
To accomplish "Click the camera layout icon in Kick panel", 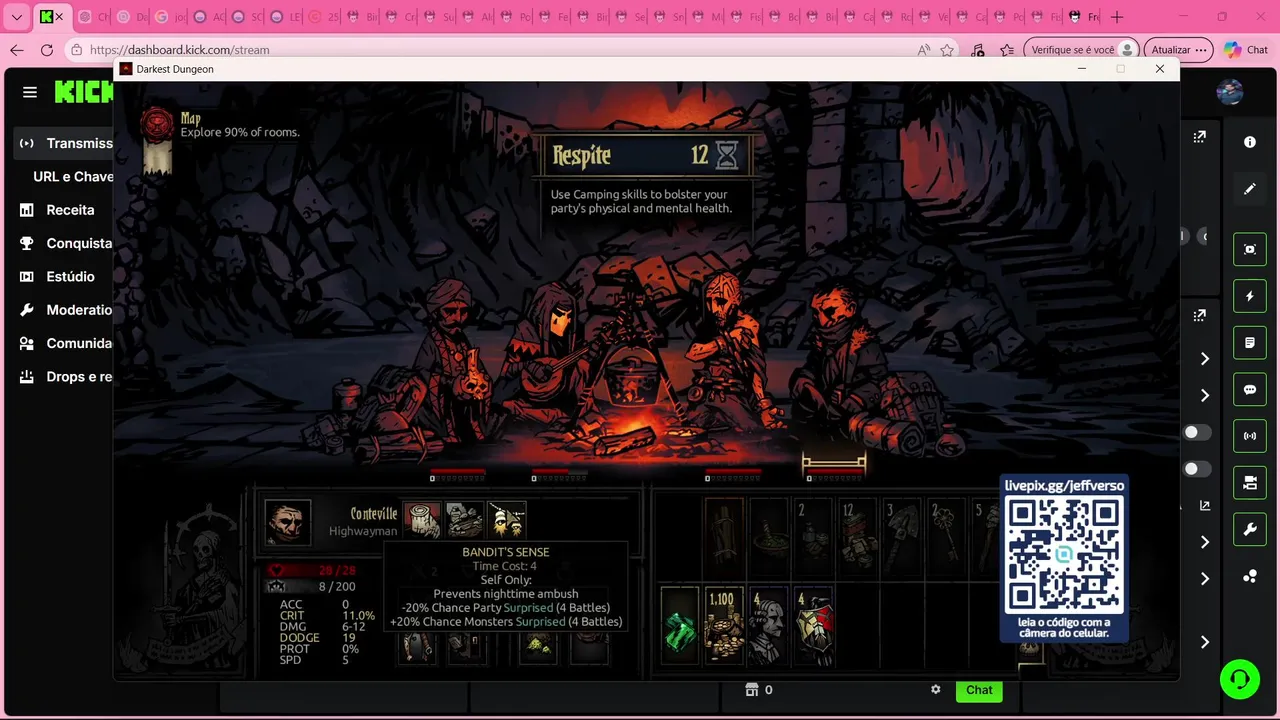I will coord(1250,483).
